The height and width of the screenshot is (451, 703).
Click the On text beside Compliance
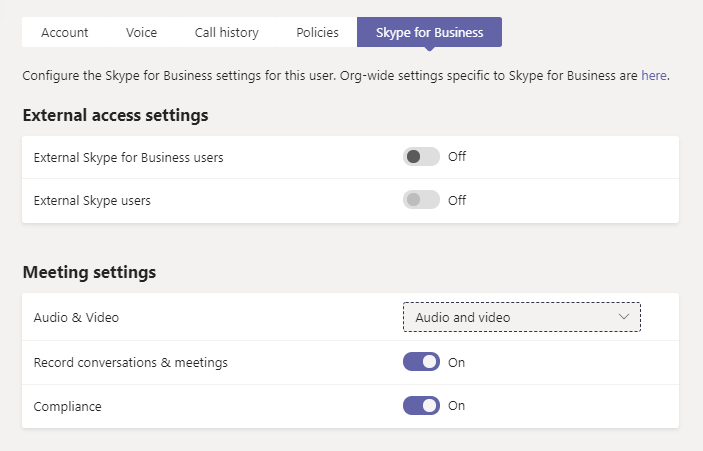[456, 406]
